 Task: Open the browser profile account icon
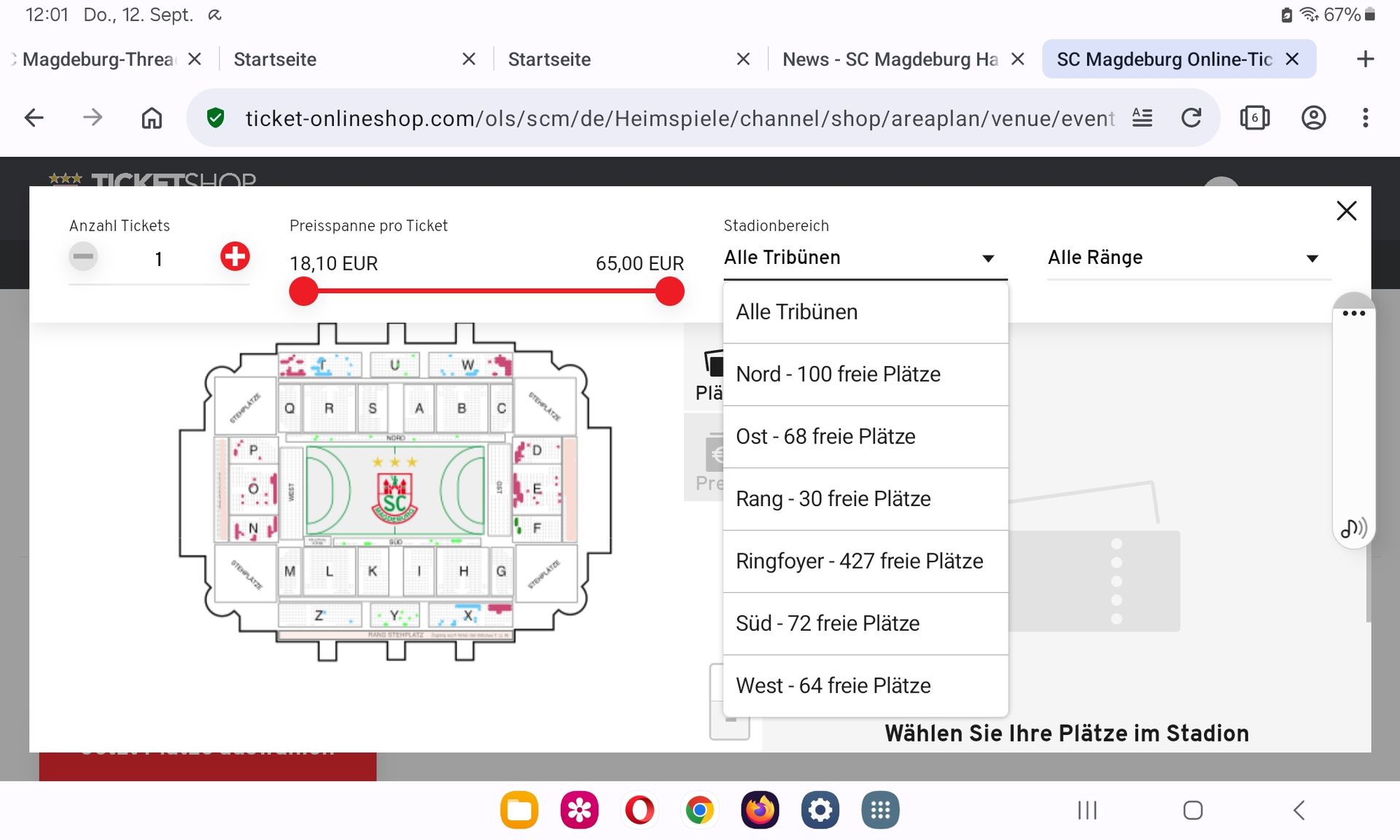click(1313, 118)
